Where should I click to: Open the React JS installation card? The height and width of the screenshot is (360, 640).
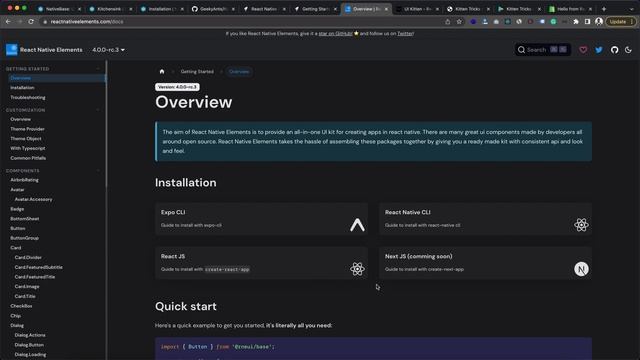[261, 263]
